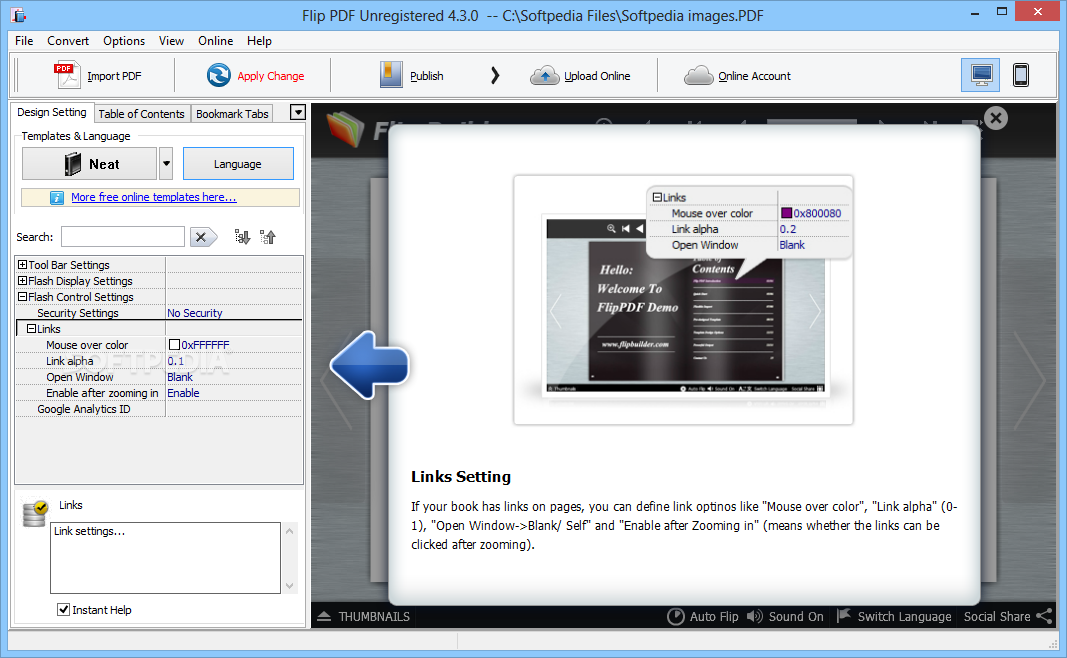Open the File menu
This screenshot has height=658, width=1067.
pos(24,41)
